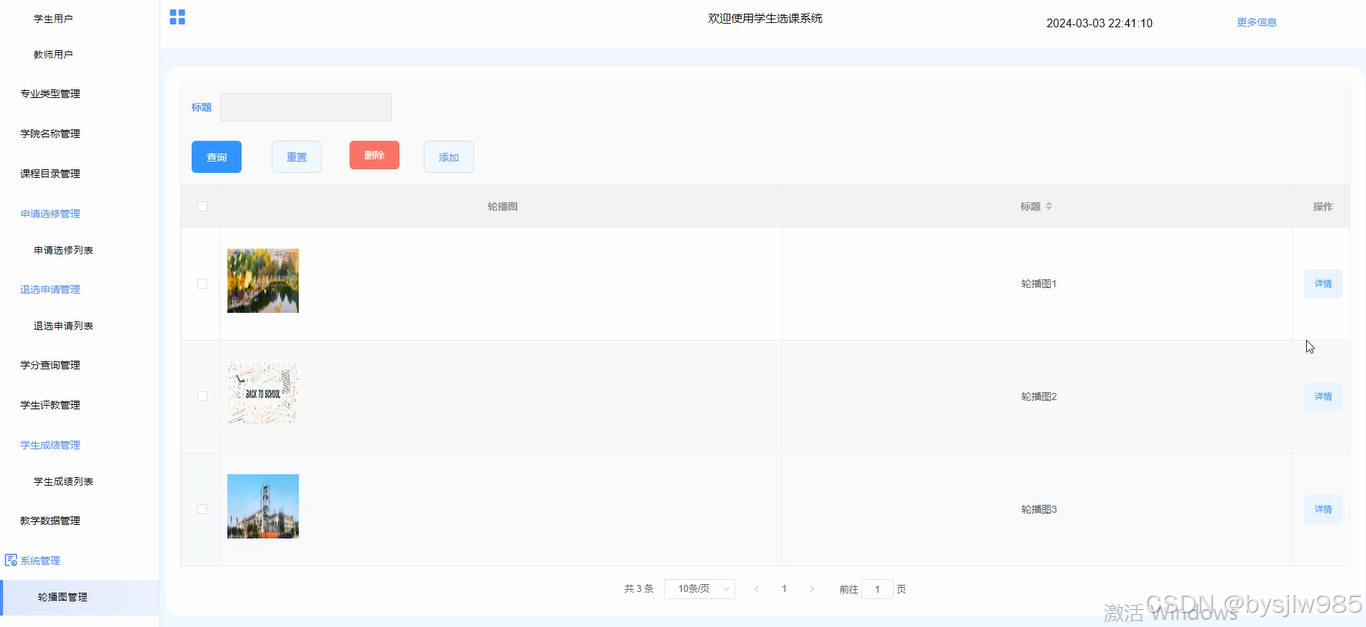1366x627 pixels.
Task: Collapse the 学生成绩管理 sidebar menu
Action: pyautogui.click(x=50, y=445)
